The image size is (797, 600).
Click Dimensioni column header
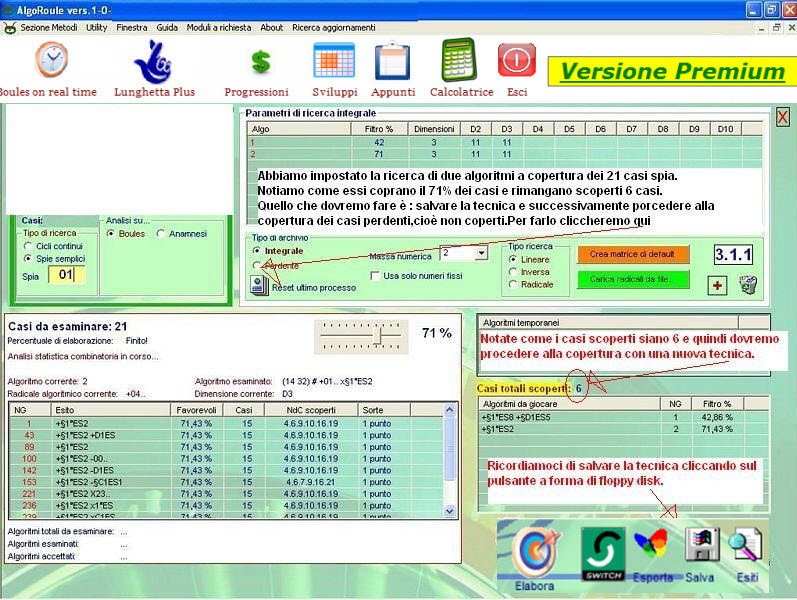(434, 129)
